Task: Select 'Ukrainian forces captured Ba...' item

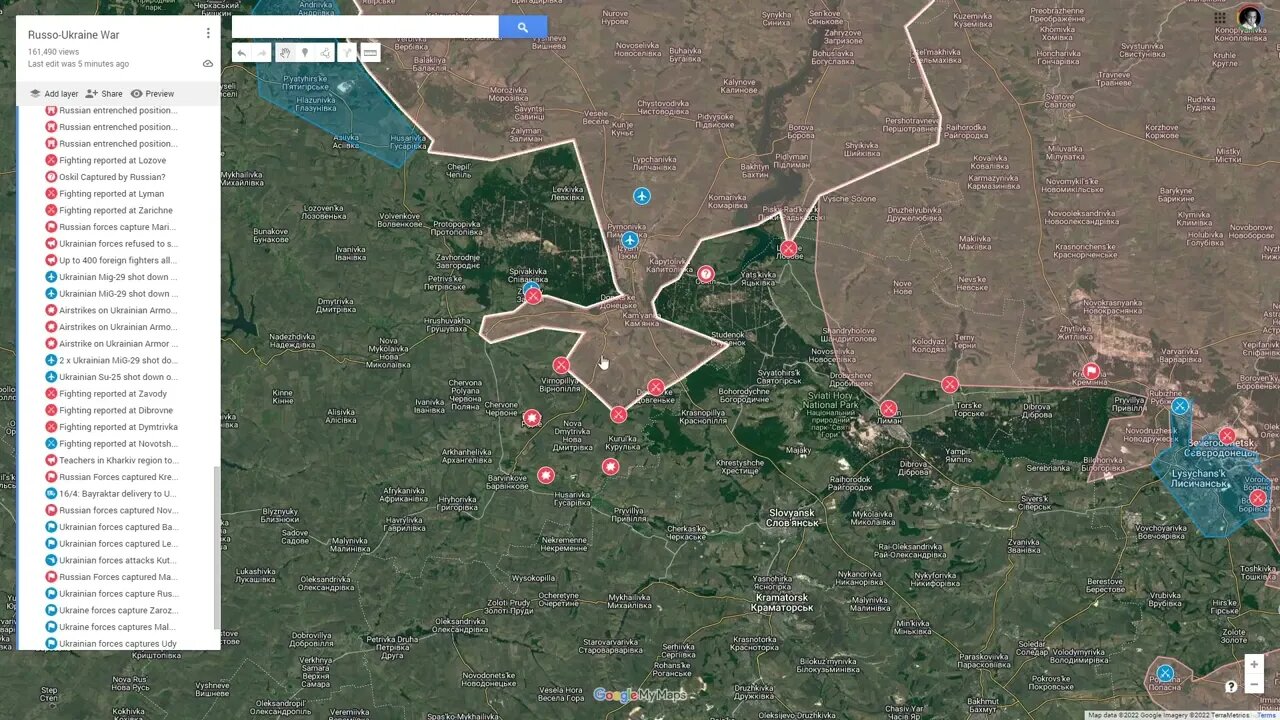Action: 112,527
